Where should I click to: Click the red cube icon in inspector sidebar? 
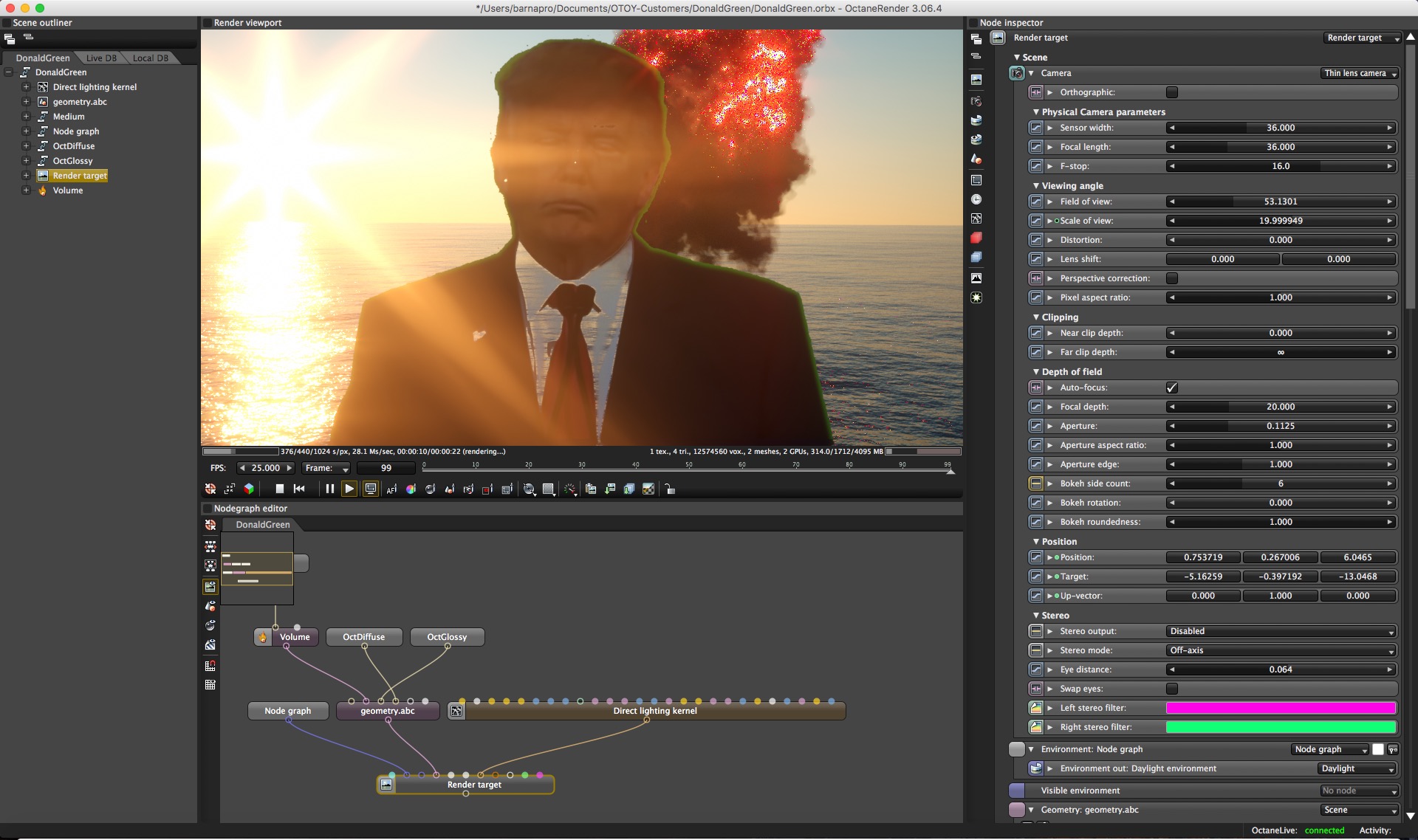pyautogui.click(x=976, y=238)
